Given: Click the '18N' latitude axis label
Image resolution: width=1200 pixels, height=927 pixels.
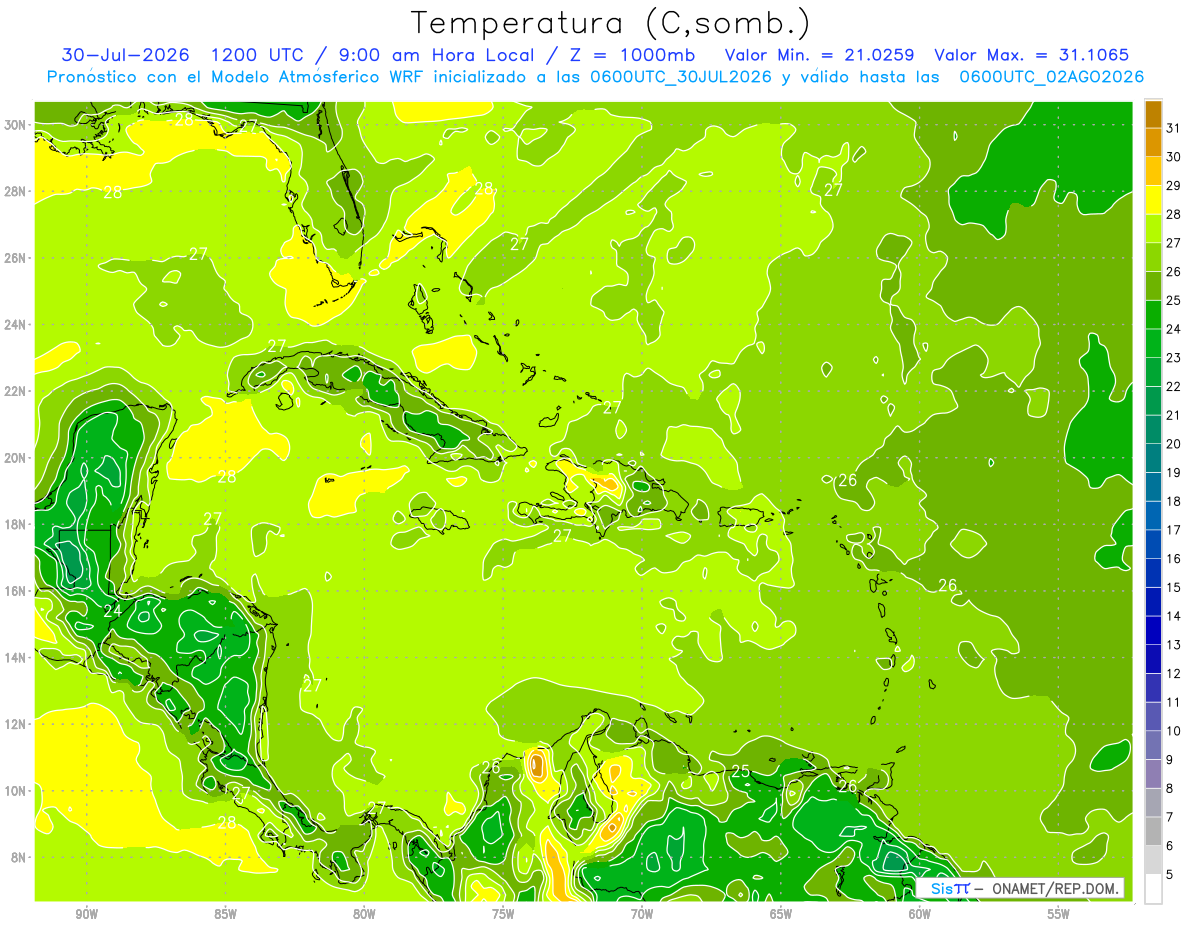Looking at the screenshot, I should pos(14,525).
